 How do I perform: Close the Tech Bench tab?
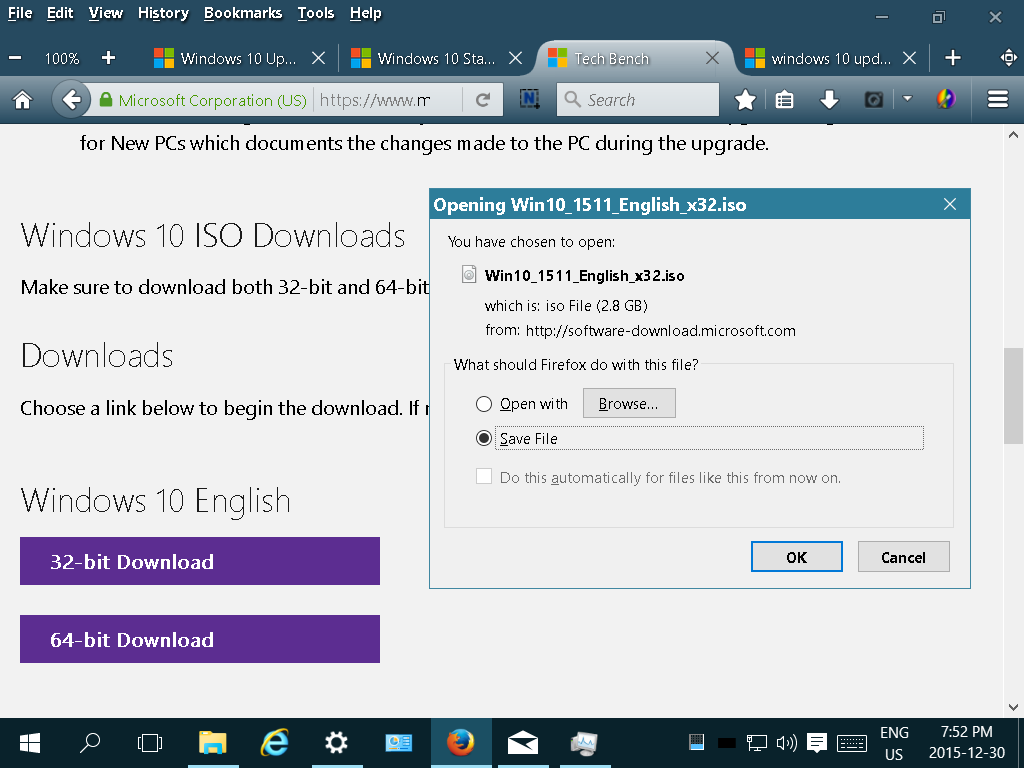click(x=712, y=58)
